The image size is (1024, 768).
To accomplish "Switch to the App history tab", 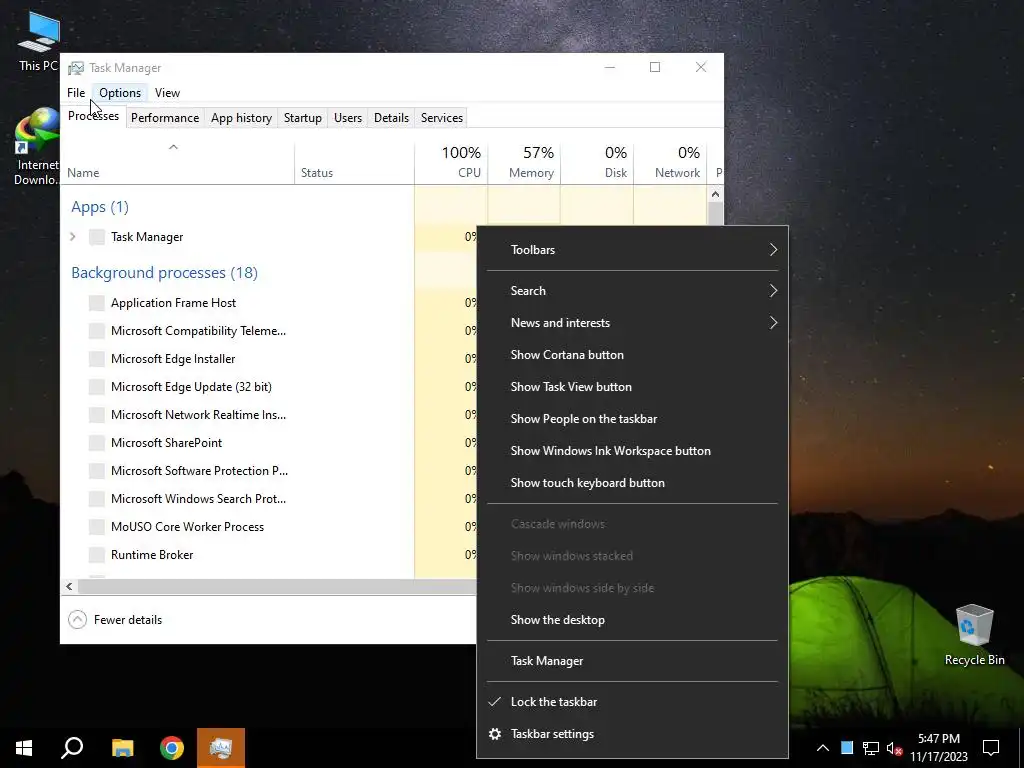I will 241,118.
